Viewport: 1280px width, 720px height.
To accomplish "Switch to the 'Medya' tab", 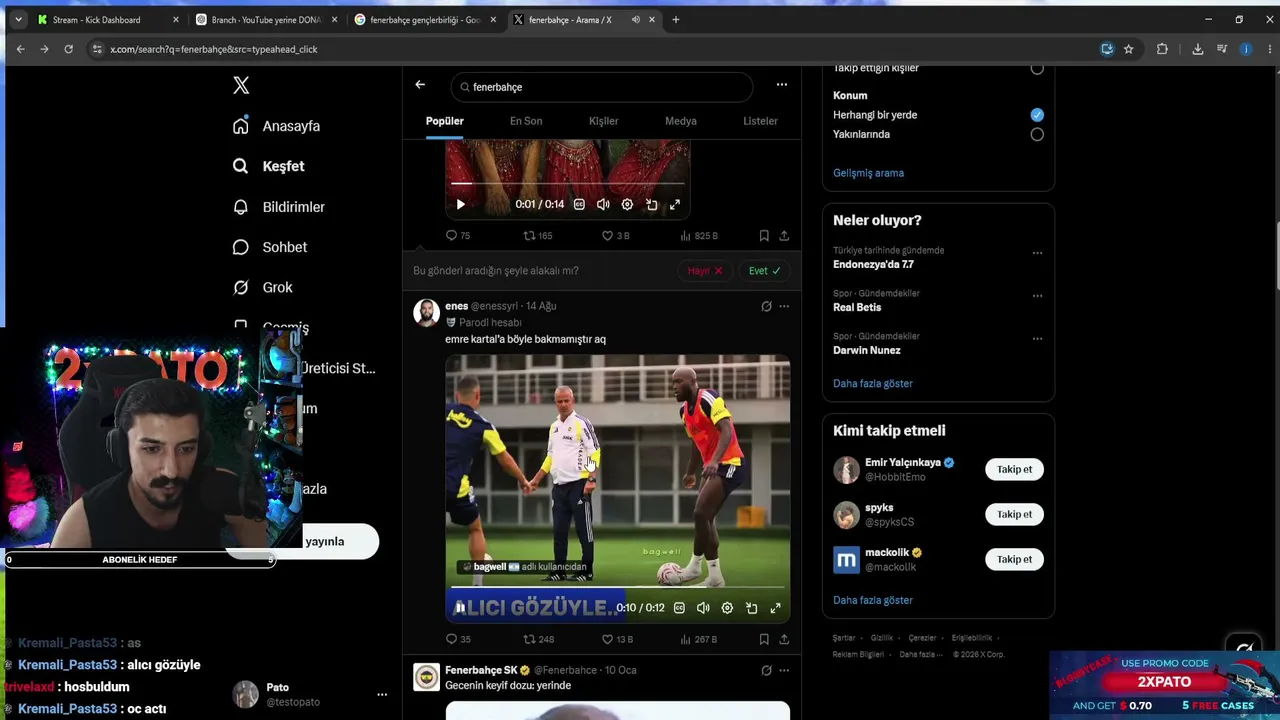I will coord(681,121).
